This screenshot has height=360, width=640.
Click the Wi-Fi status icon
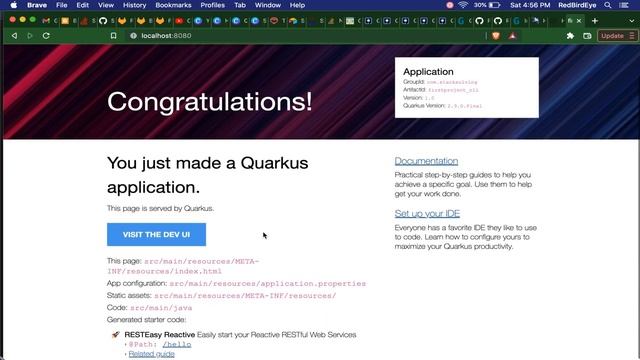pos(463,5)
